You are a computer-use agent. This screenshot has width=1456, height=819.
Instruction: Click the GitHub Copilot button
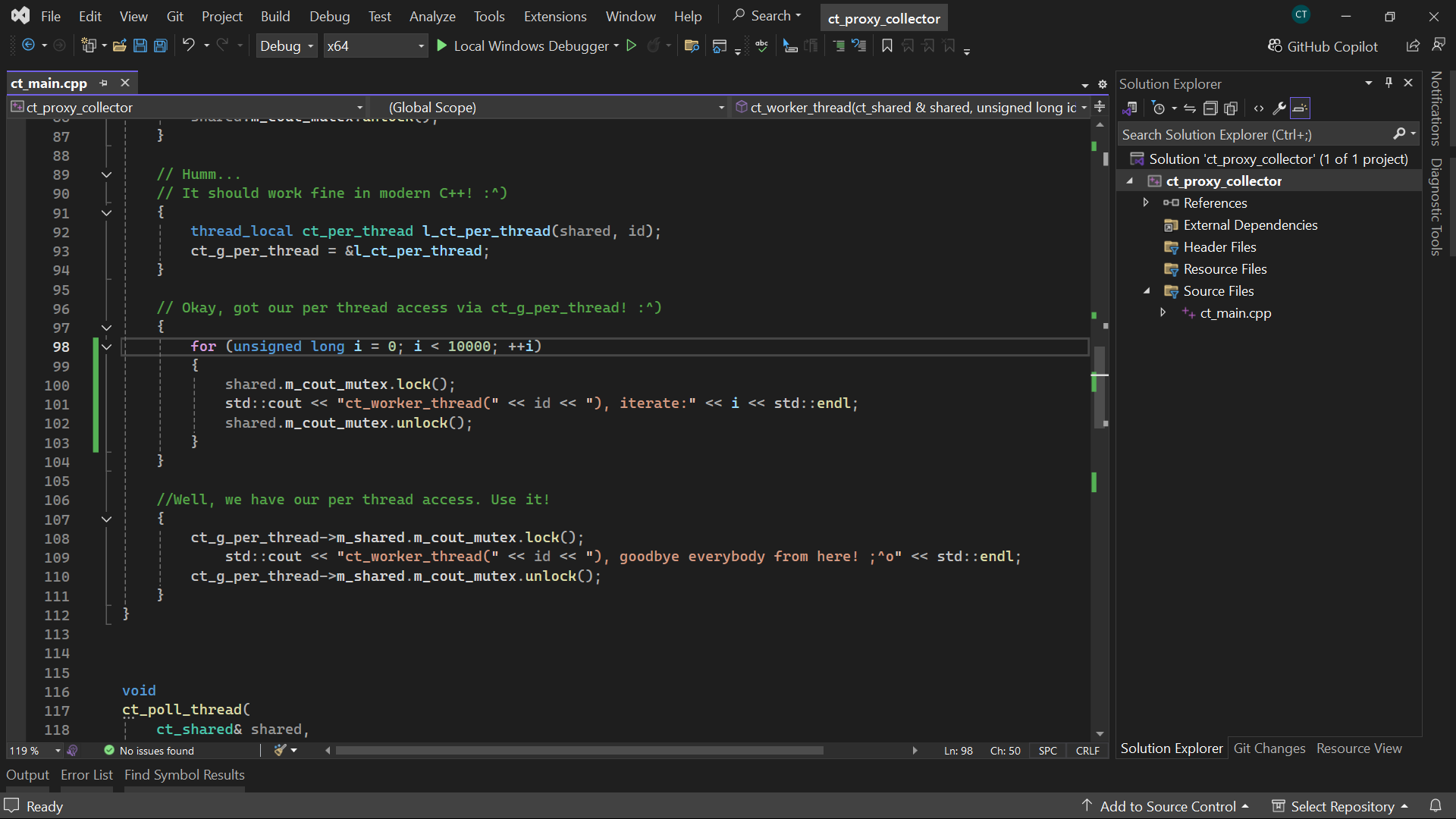point(1323,46)
